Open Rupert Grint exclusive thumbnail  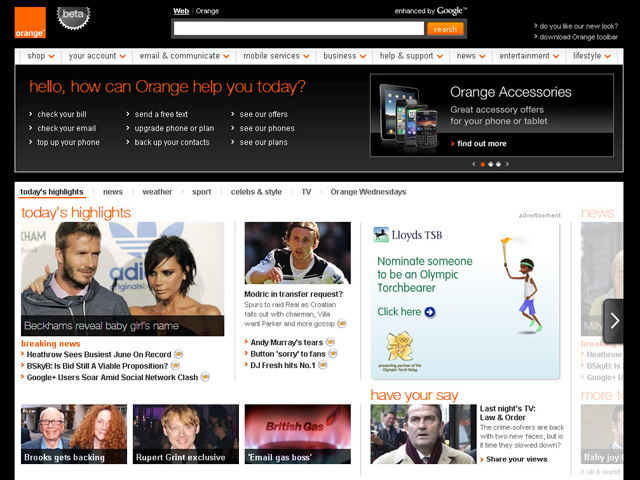[186, 434]
